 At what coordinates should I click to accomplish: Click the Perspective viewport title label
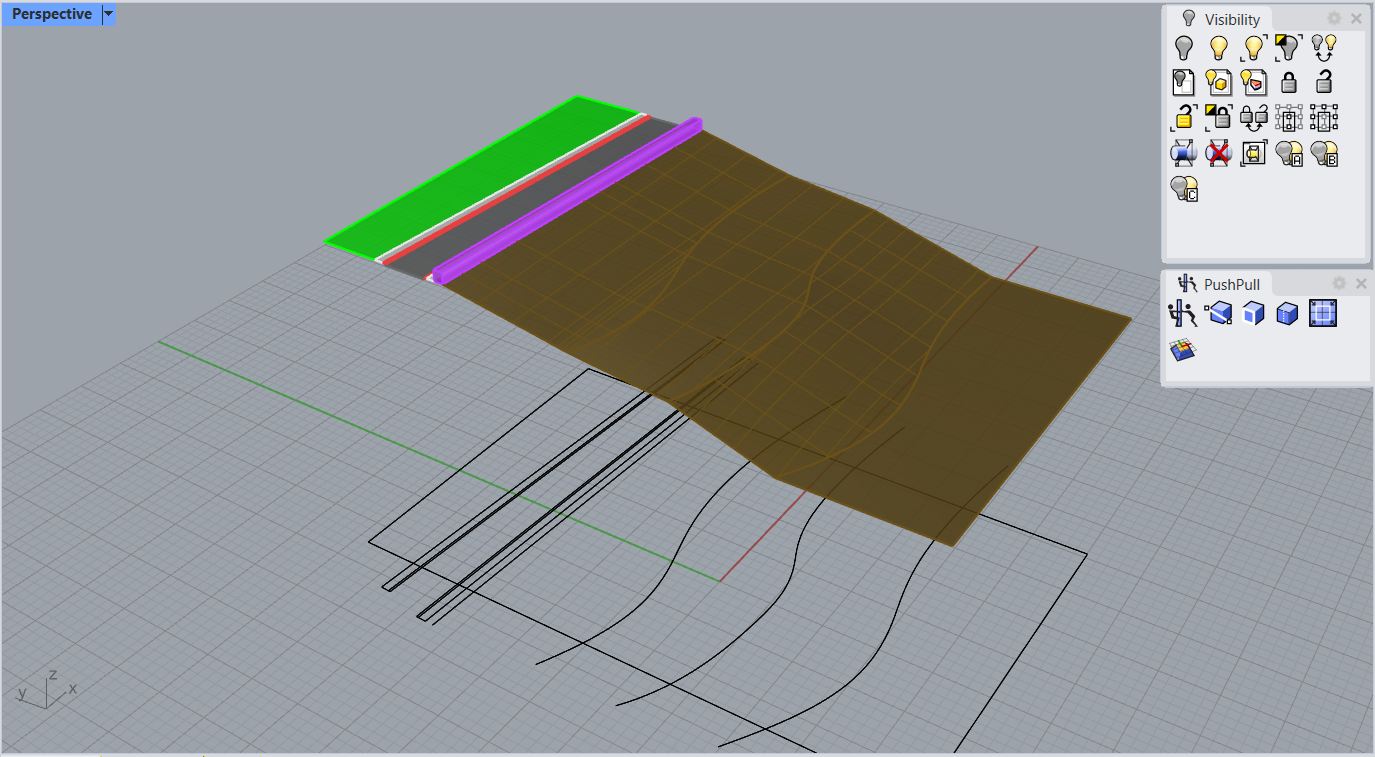[51, 14]
